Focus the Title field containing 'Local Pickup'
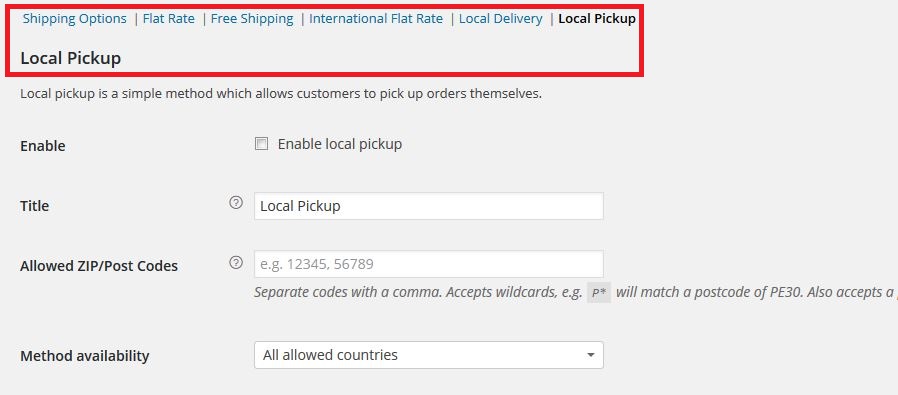This screenshot has height=395, width=898. point(428,206)
